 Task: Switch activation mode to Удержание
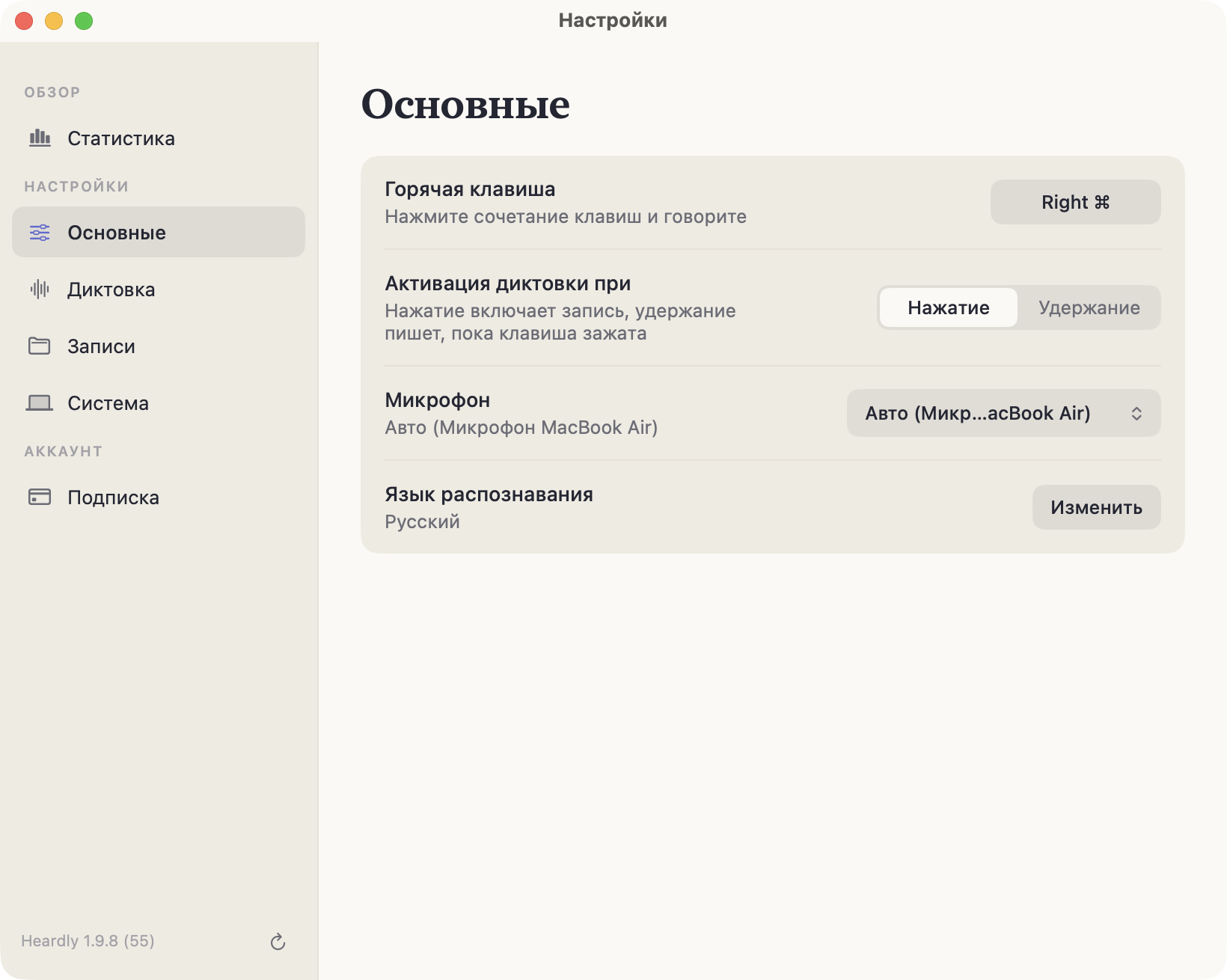pyautogui.click(x=1089, y=307)
